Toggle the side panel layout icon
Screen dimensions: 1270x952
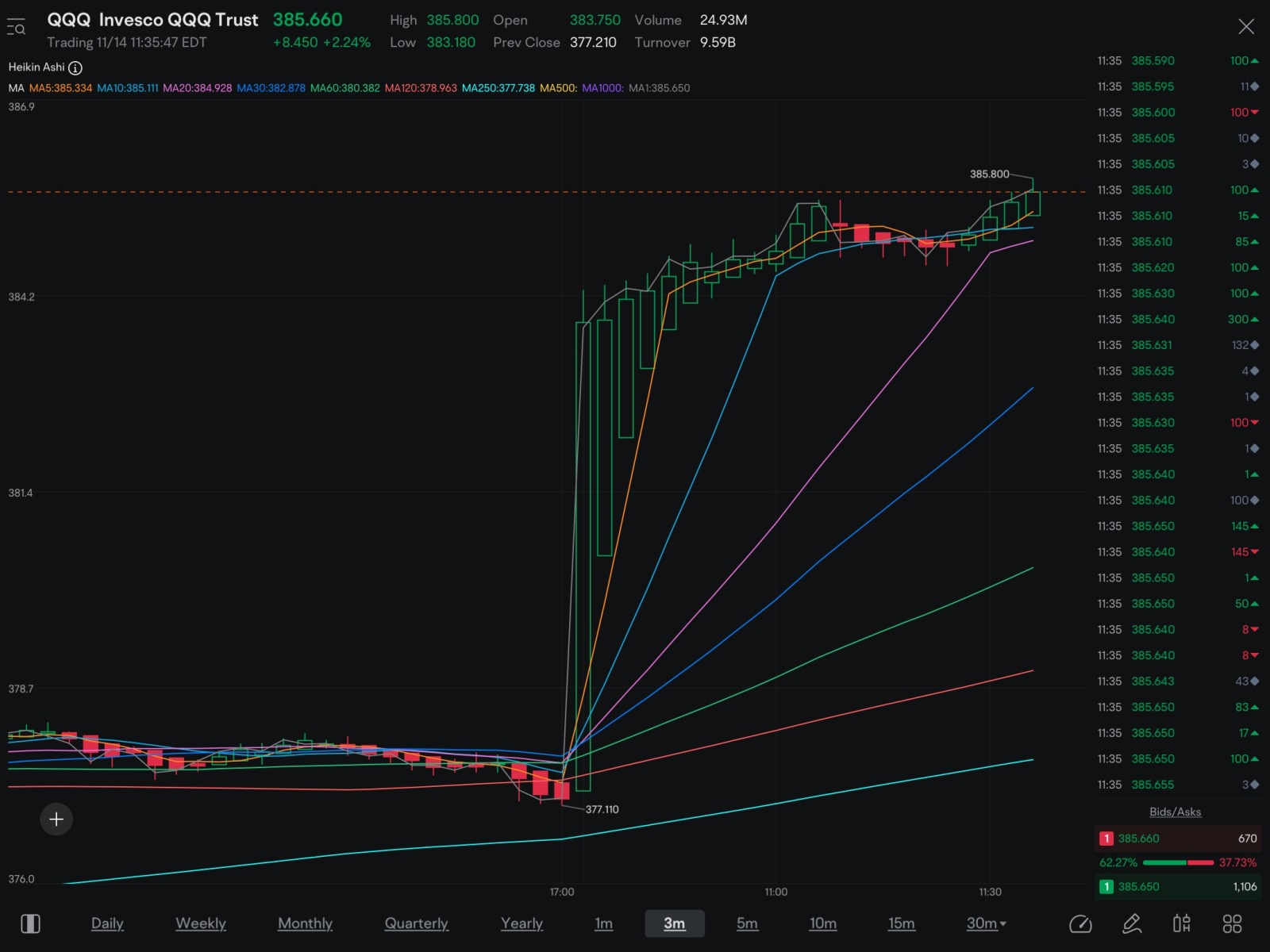[x=30, y=923]
